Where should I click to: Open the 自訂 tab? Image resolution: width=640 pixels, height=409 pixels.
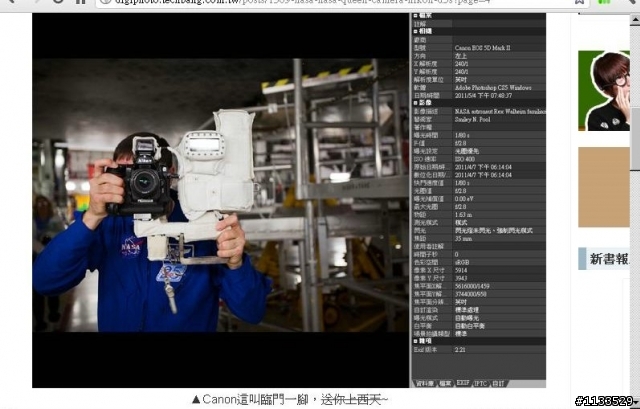point(498,383)
